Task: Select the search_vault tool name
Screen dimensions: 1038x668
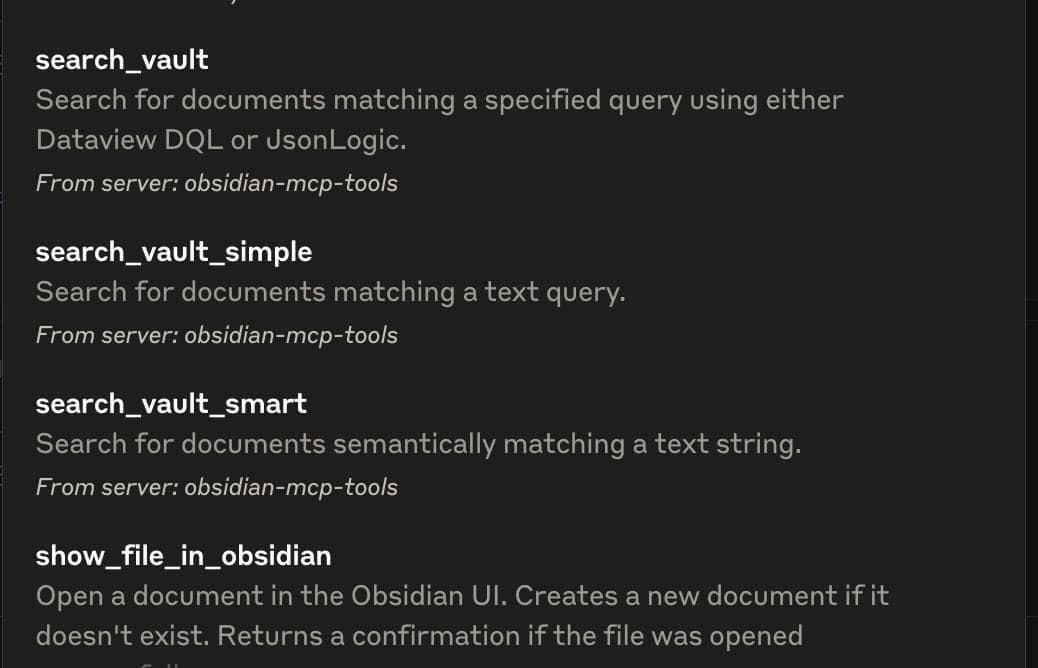Action: click(x=122, y=60)
